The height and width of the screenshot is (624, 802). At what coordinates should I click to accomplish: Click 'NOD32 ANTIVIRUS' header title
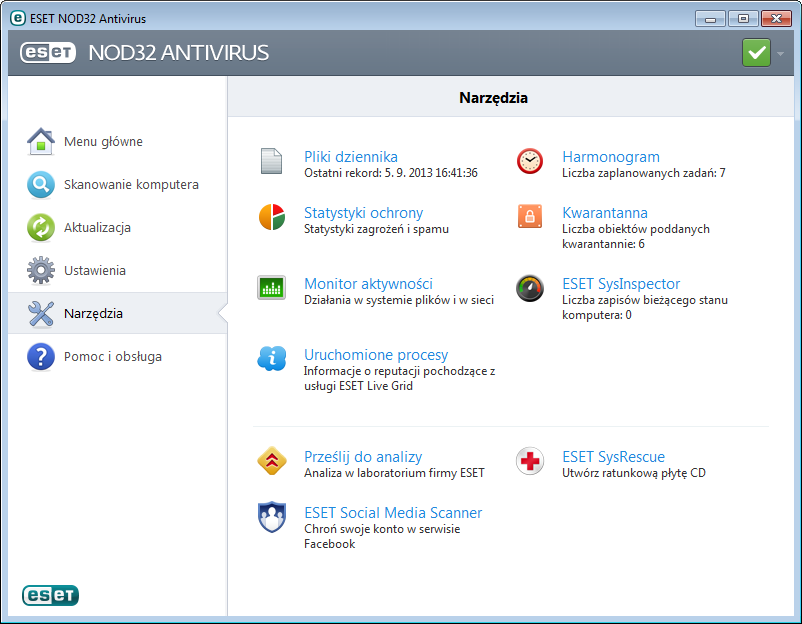point(179,52)
